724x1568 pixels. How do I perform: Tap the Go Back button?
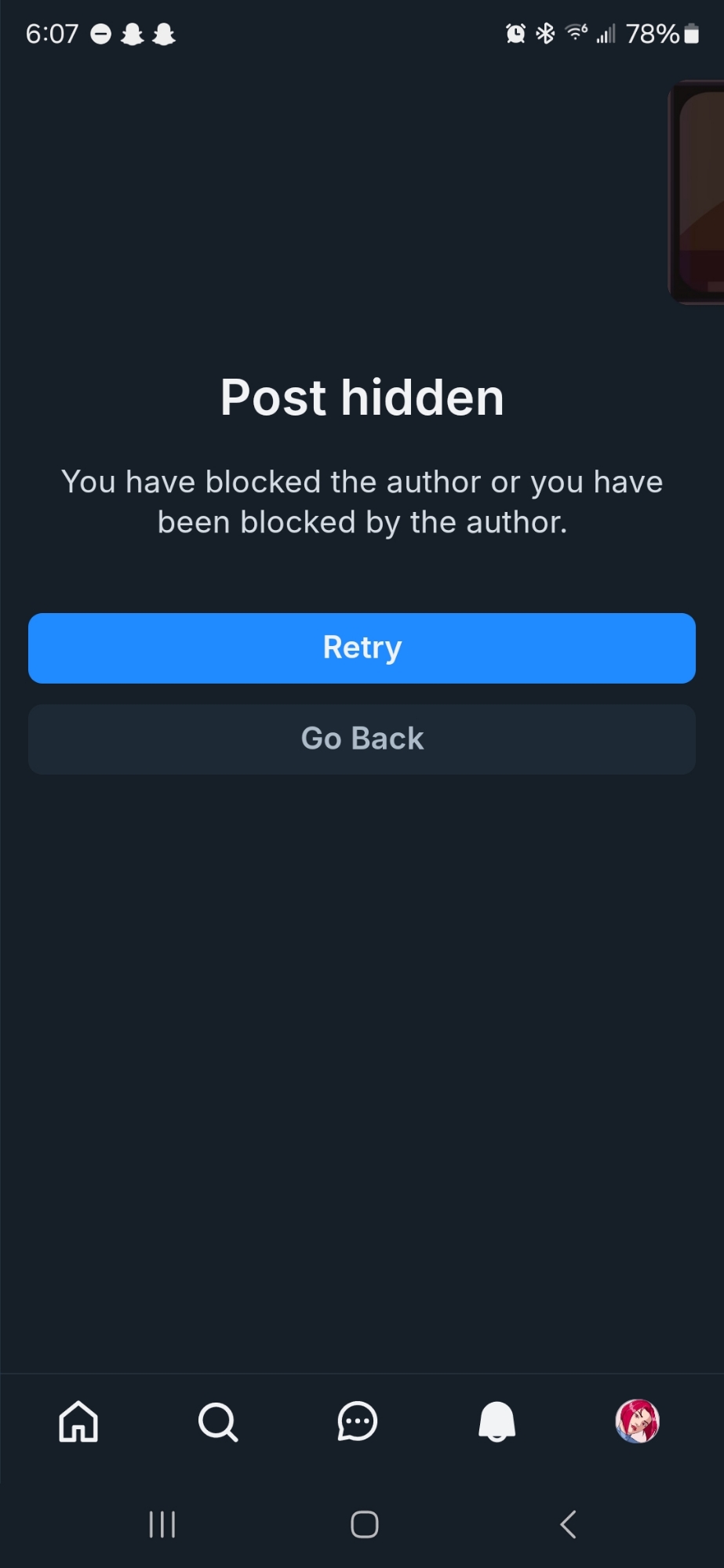362,739
